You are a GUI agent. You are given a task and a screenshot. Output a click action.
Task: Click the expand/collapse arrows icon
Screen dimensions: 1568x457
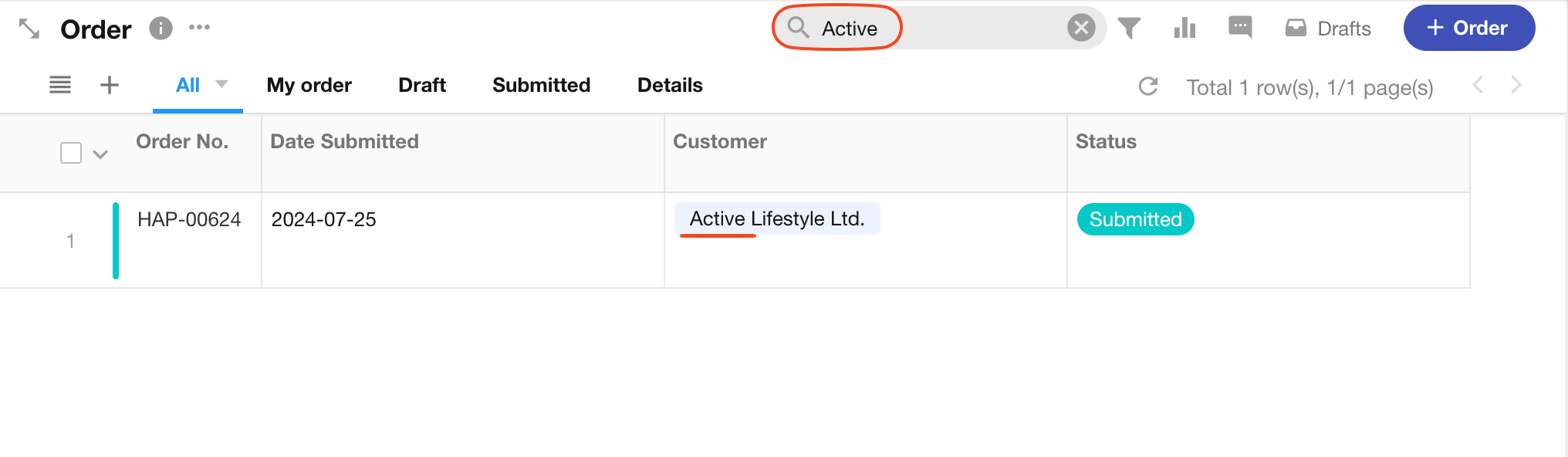[29, 29]
